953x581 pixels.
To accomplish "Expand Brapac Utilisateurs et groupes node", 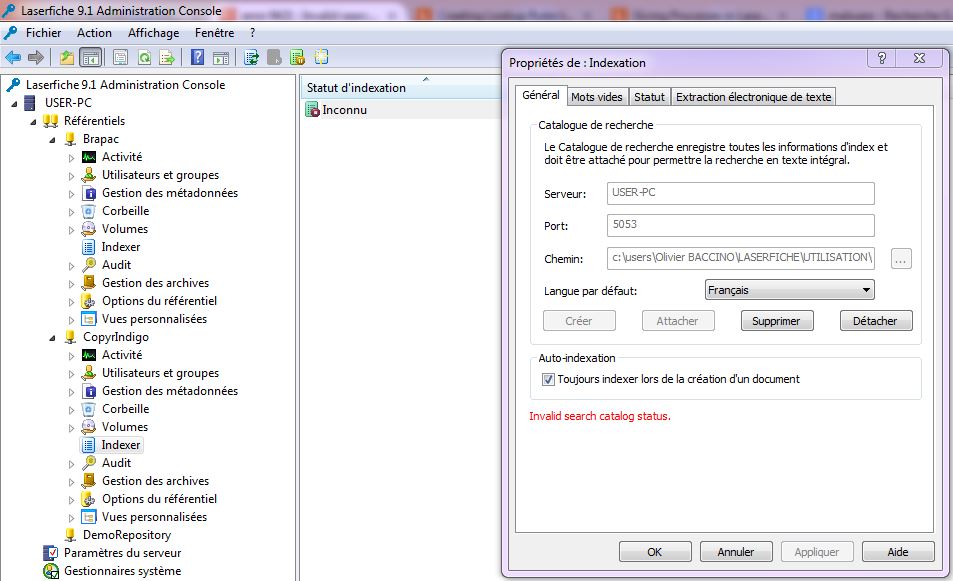I will (x=71, y=176).
